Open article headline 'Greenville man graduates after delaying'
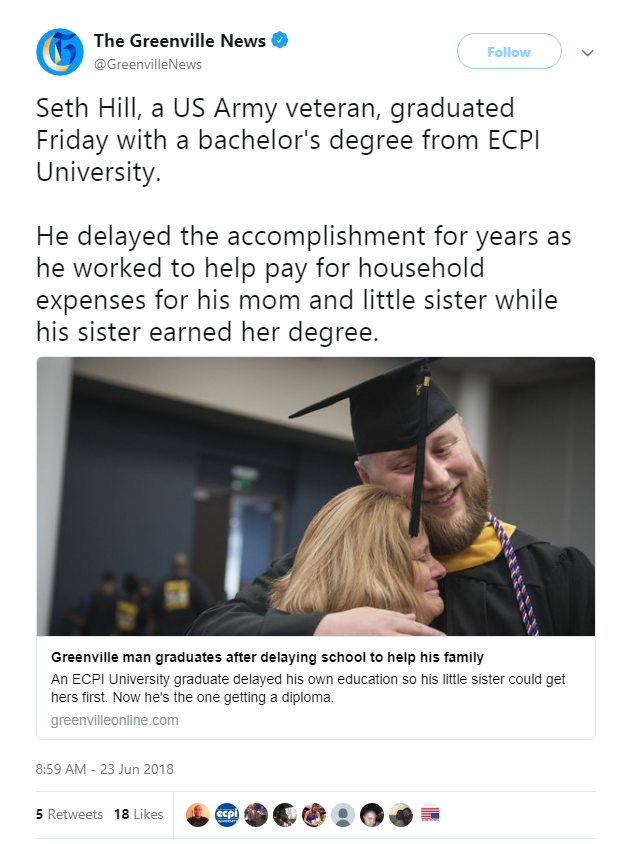The width and height of the screenshot is (632, 844). pos(267,657)
